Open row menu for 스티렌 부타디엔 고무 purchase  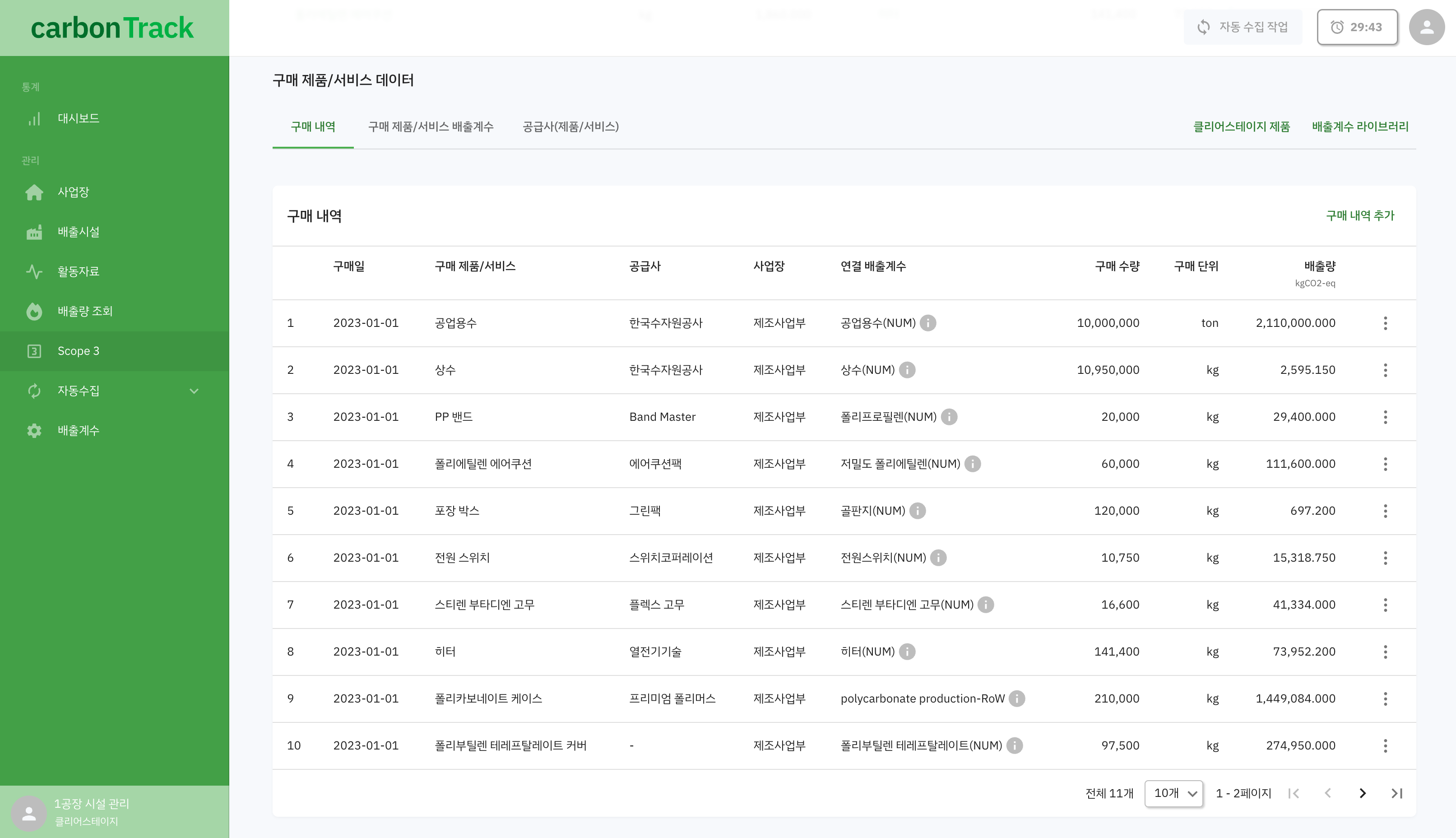1385,605
